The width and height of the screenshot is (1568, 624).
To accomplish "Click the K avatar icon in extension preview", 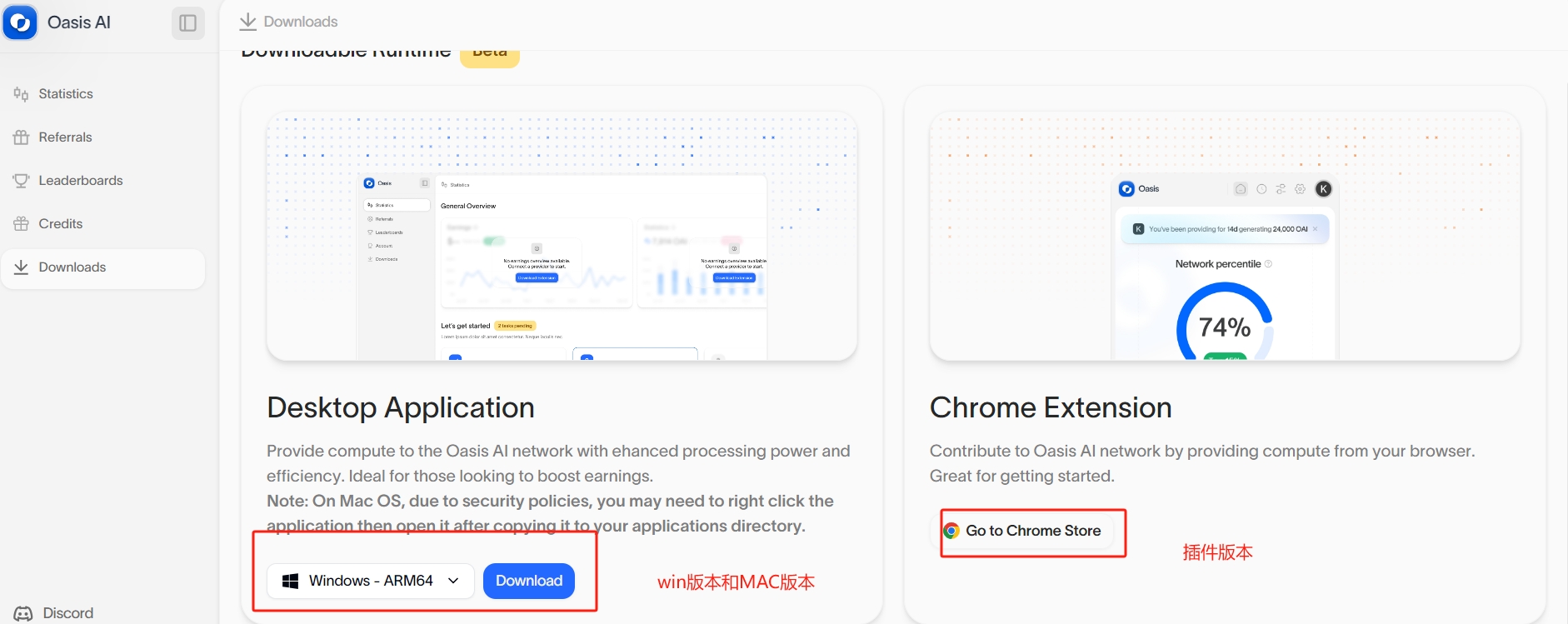I will click(x=1323, y=189).
